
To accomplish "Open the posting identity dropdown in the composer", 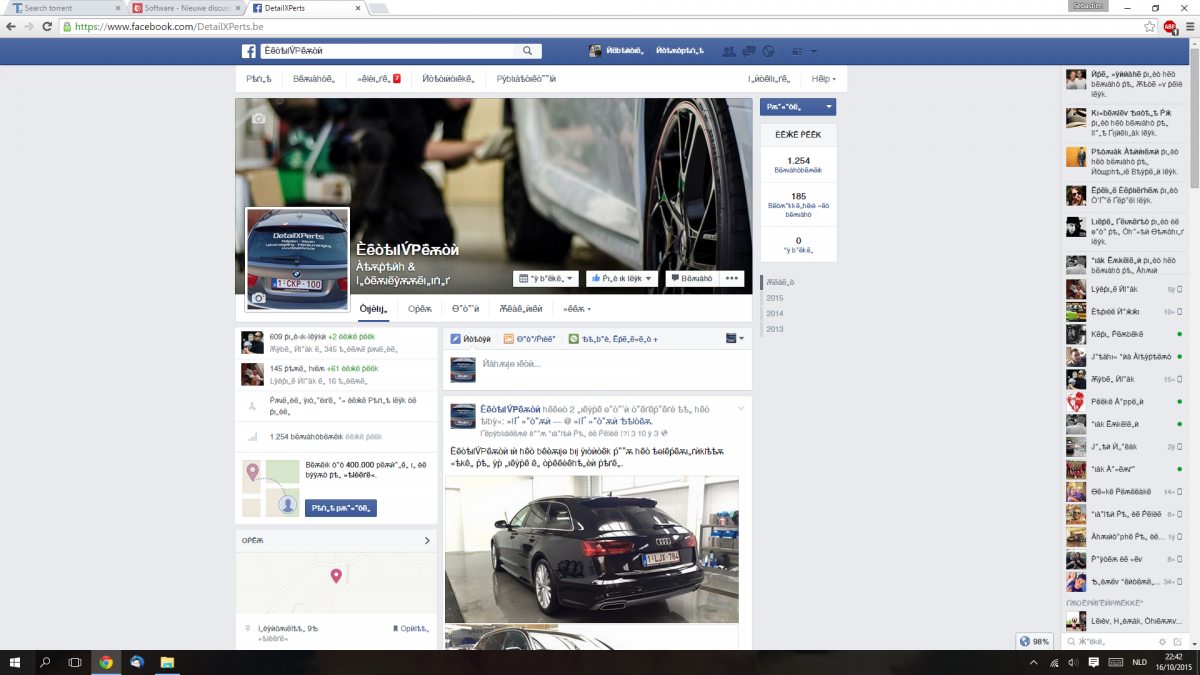I will point(735,339).
